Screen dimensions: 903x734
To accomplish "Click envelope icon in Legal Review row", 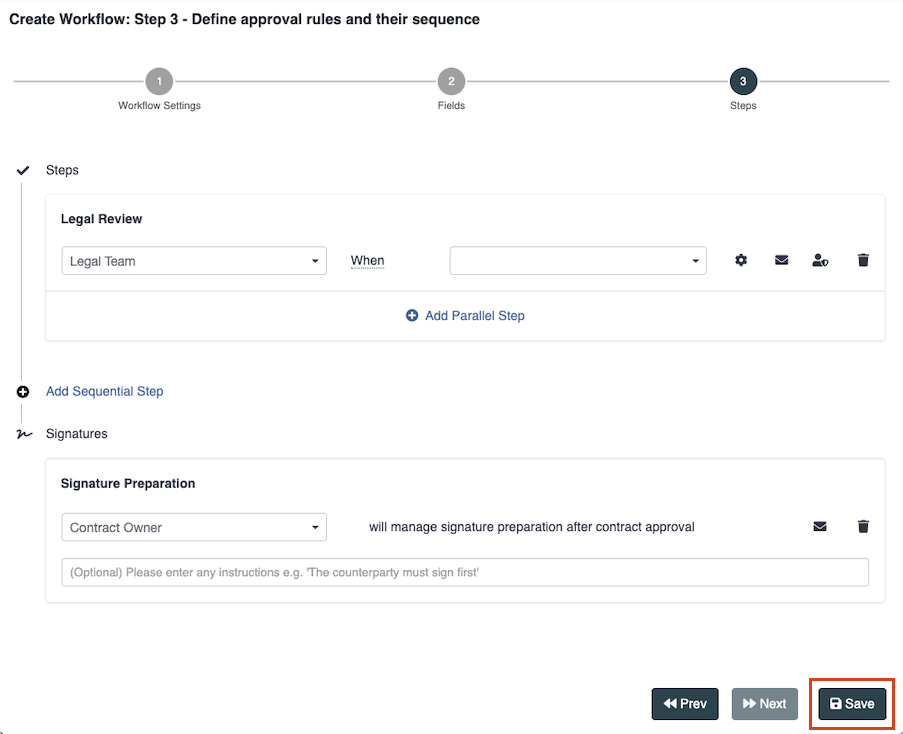I will tap(781, 261).
